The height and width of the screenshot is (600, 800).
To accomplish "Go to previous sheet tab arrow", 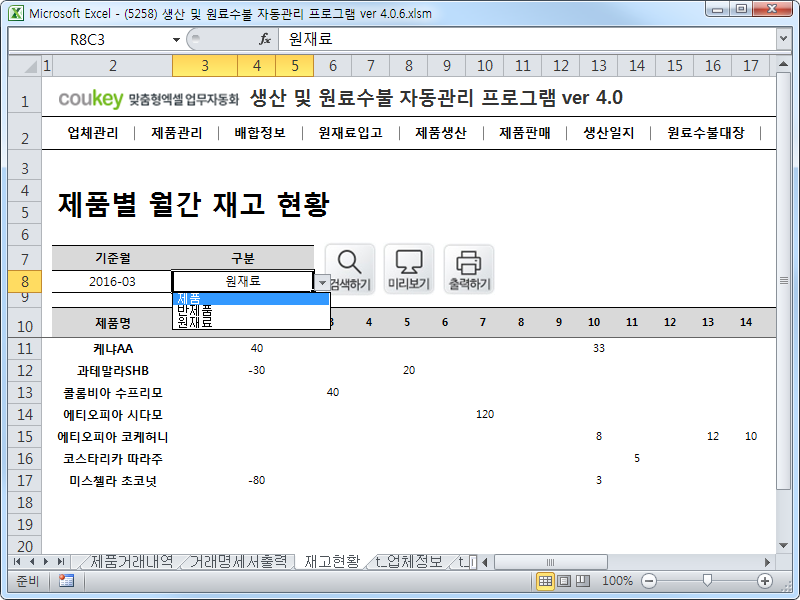I will 32,562.
